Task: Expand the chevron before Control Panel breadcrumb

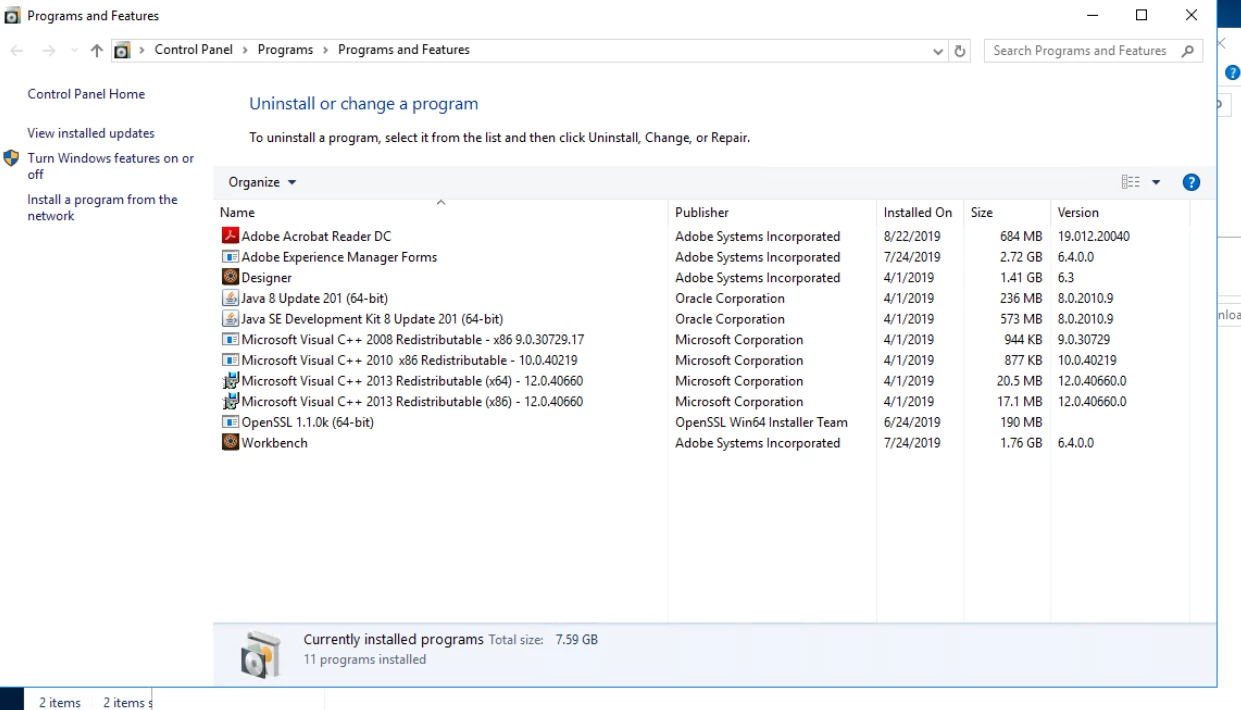Action: [142, 50]
